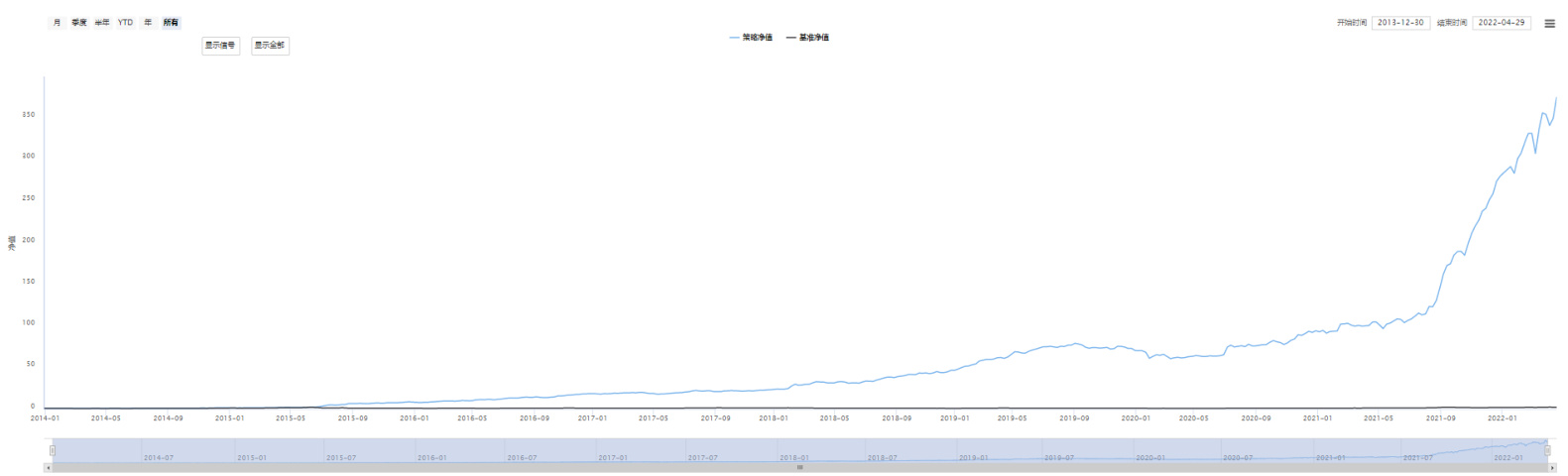The height and width of the screenshot is (476, 1568).
Task: Open the 结束时间 date field 2022-04-29
Action: pyautogui.click(x=1502, y=23)
